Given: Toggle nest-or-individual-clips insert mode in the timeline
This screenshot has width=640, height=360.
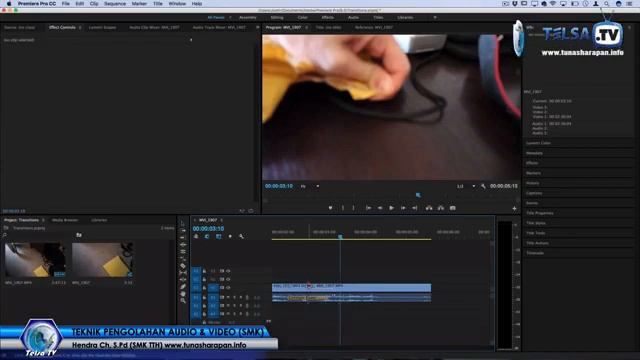Looking at the screenshot, I should tap(196, 236).
